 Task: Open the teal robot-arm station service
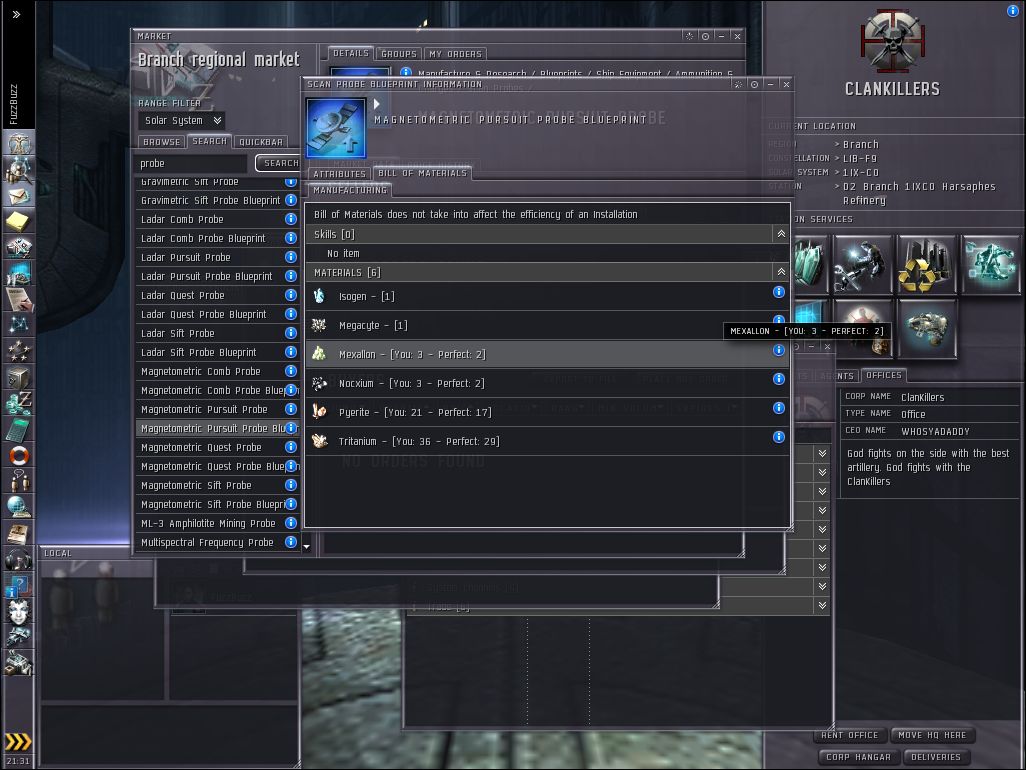(991, 264)
